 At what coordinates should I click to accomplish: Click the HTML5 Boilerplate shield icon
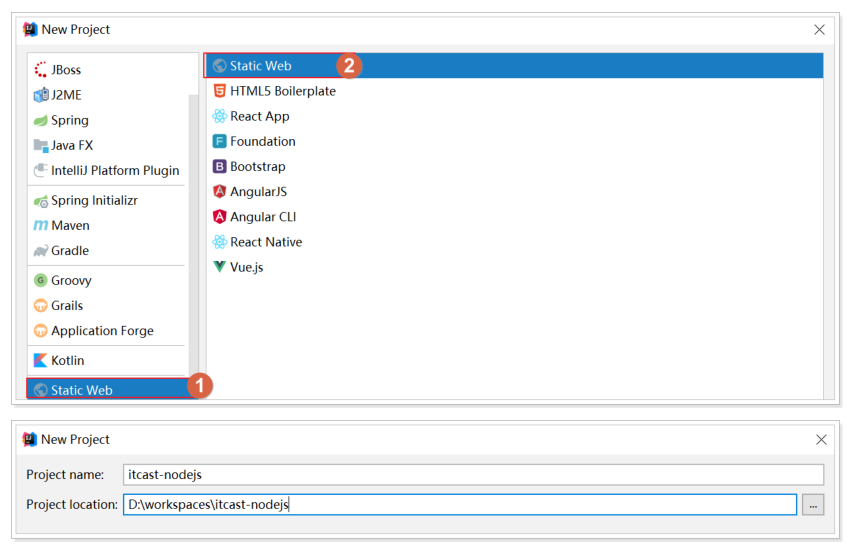coord(220,91)
